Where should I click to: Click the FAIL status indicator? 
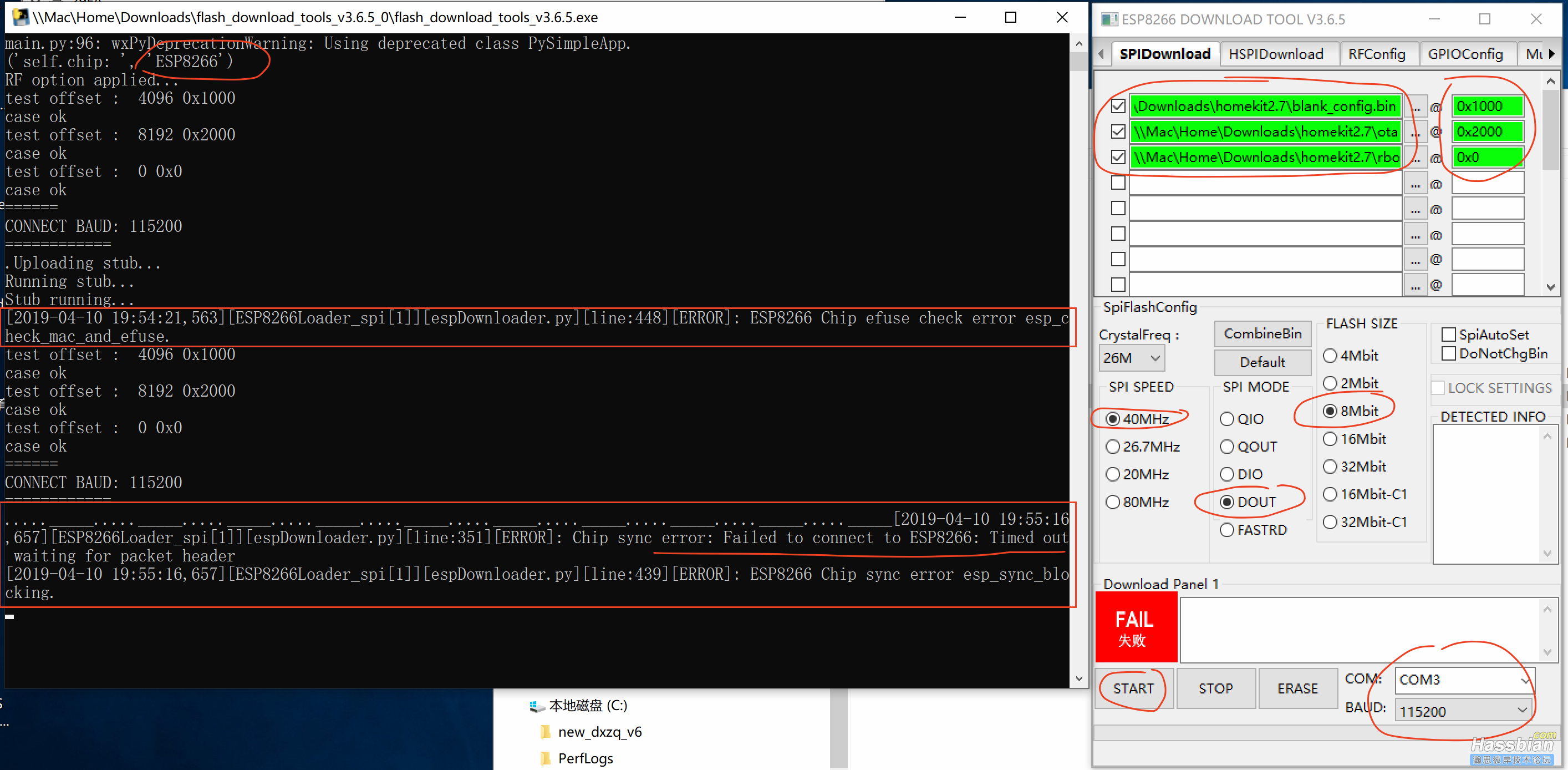pyautogui.click(x=1136, y=627)
